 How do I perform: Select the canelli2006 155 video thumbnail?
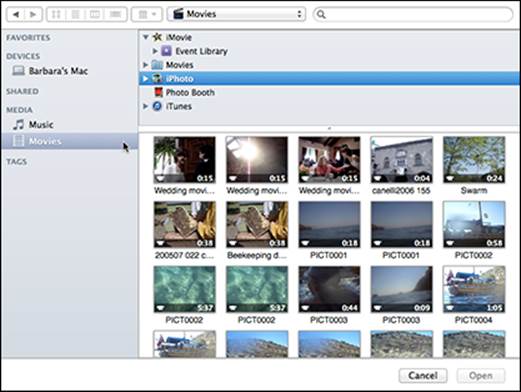click(402, 160)
